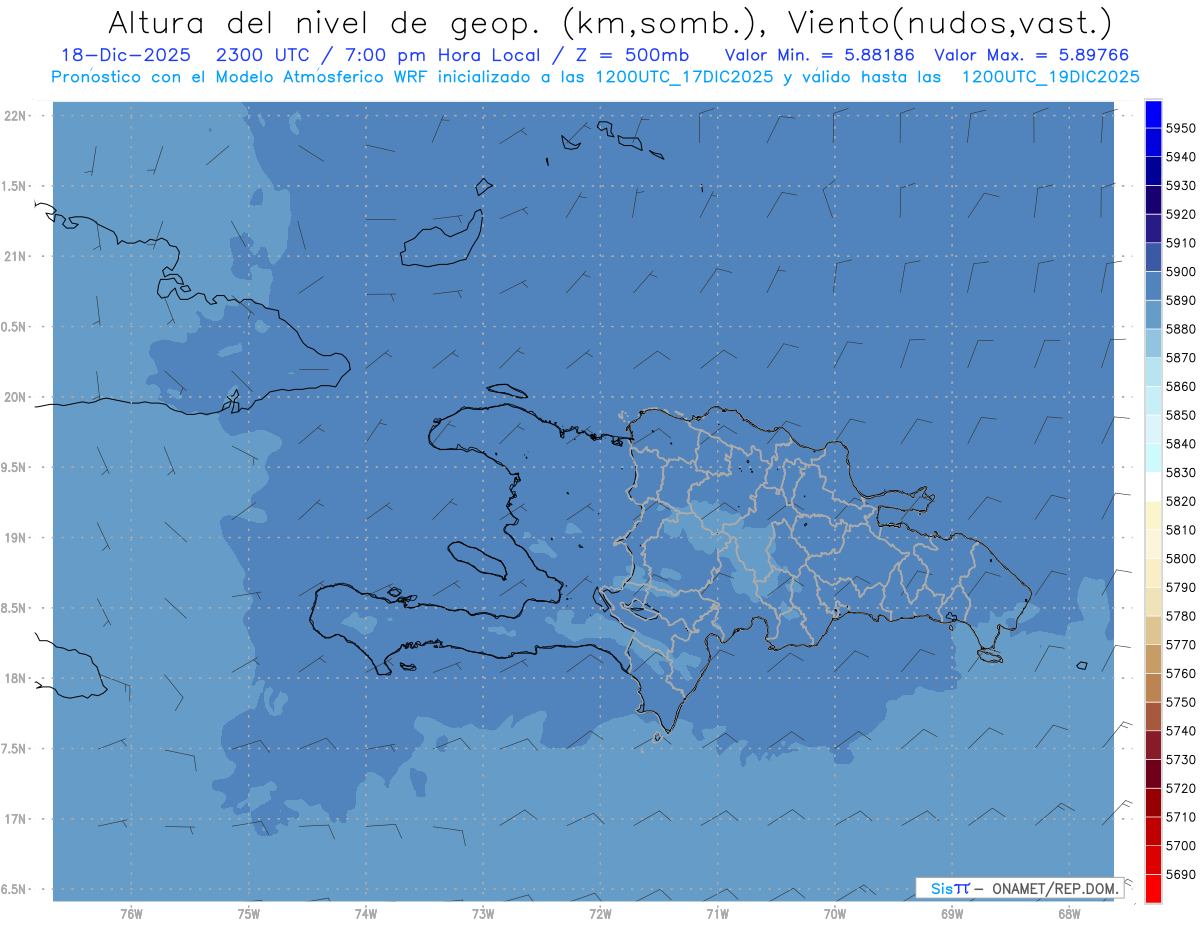
Task: Click the '1200UTC_17DIC2025' initialization timestamp
Action: pyautogui.click(x=683, y=76)
